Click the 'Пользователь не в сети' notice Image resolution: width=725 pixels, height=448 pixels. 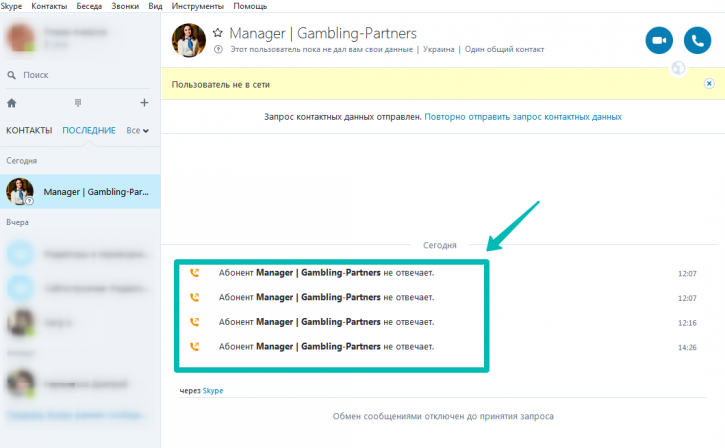pos(221,85)
